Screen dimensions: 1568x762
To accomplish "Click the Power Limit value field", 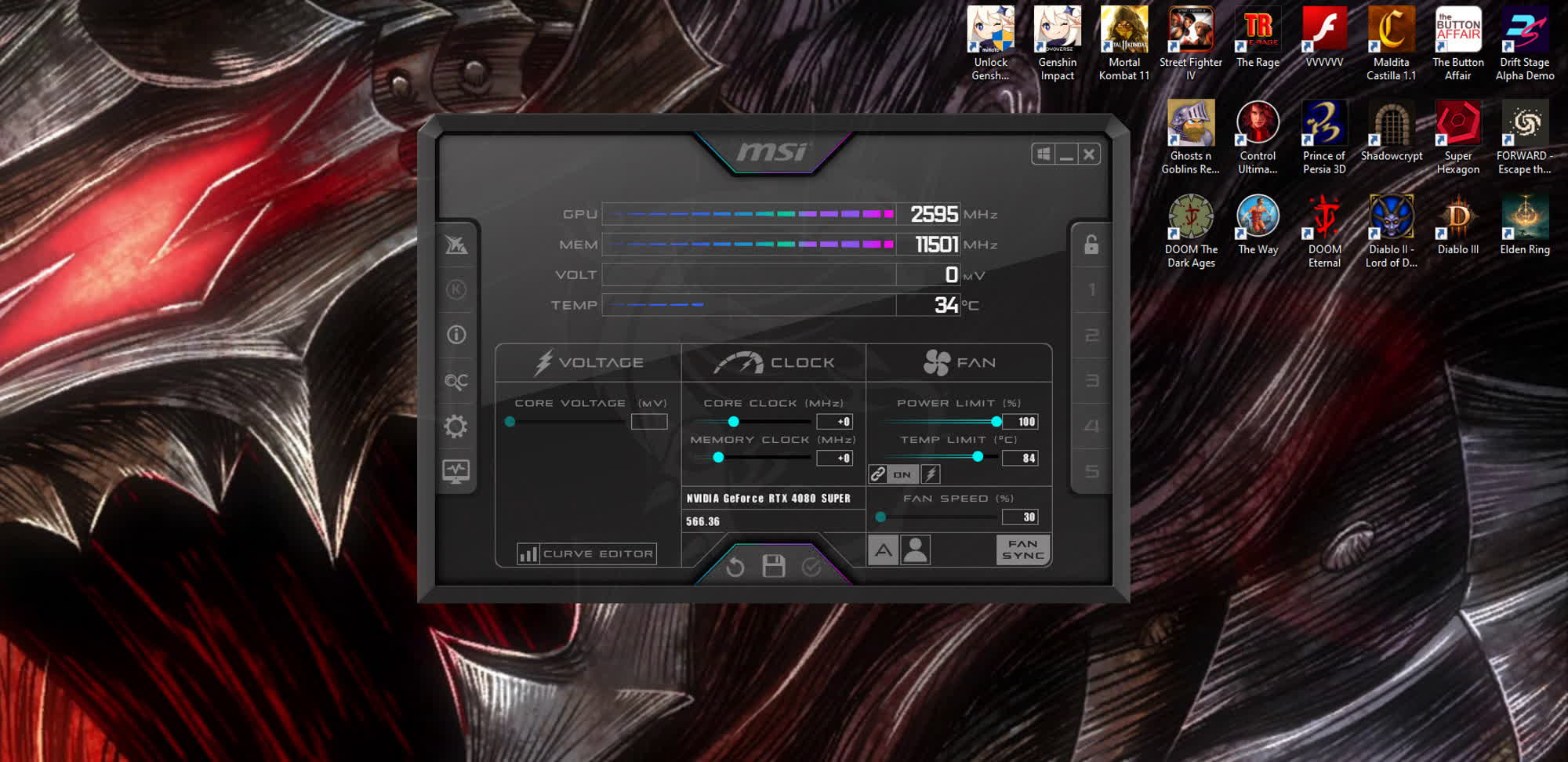I will [1020, 422].
